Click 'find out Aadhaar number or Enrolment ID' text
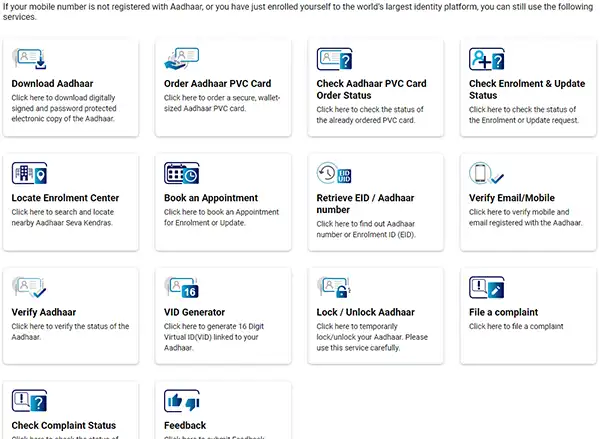This screenshot has height=439, width=600. (366, 229)
